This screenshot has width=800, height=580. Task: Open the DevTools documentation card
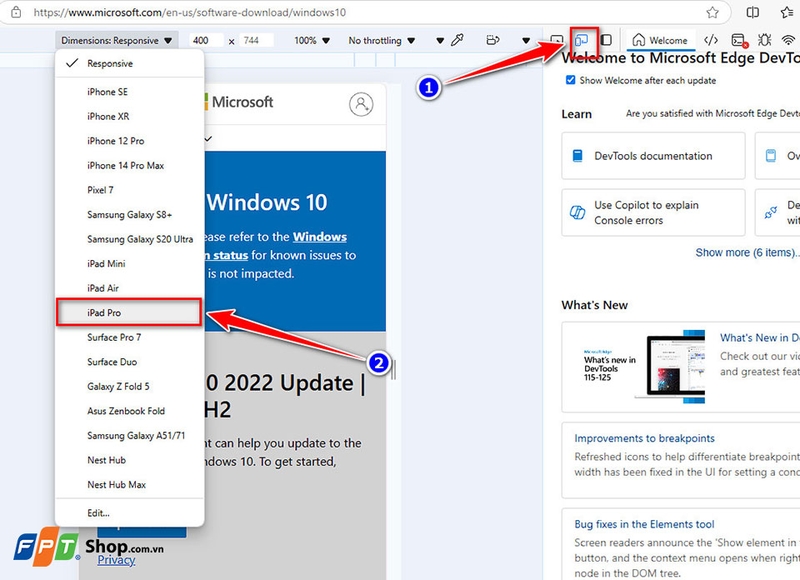(653, 156)
